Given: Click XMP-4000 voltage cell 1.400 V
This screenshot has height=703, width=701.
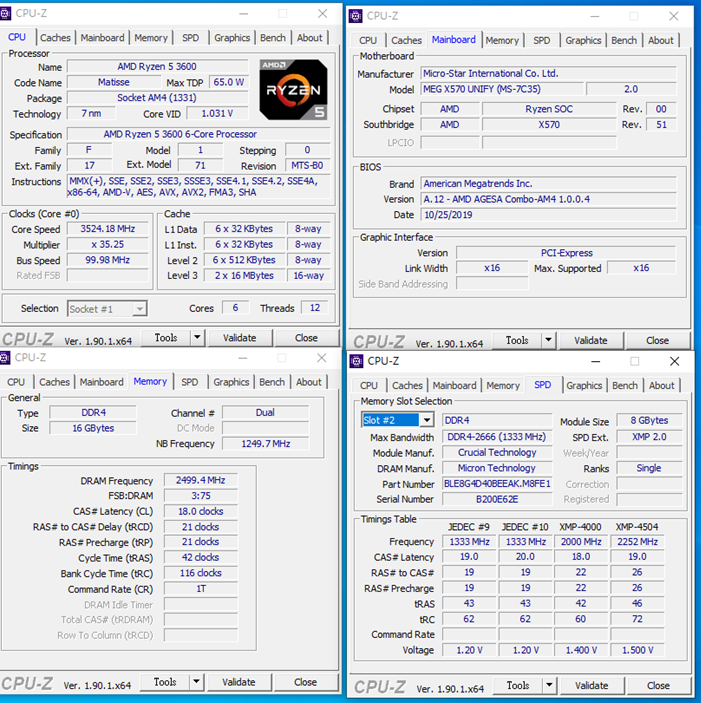Looking at the screenshot, I should pyautogui.click(x=581, y=650).
